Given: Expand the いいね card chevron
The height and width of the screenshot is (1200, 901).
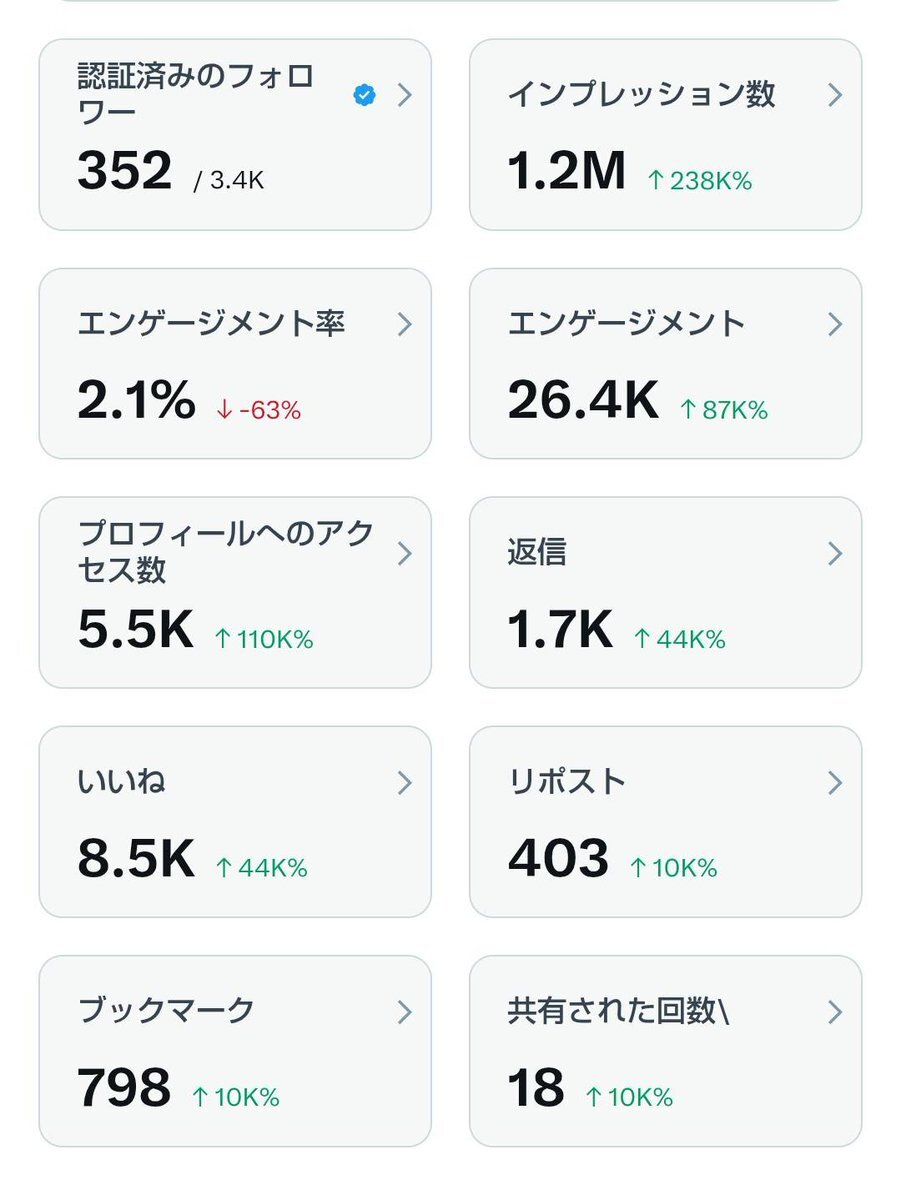Looking at the screenshot, I should [x=404, y=782].
